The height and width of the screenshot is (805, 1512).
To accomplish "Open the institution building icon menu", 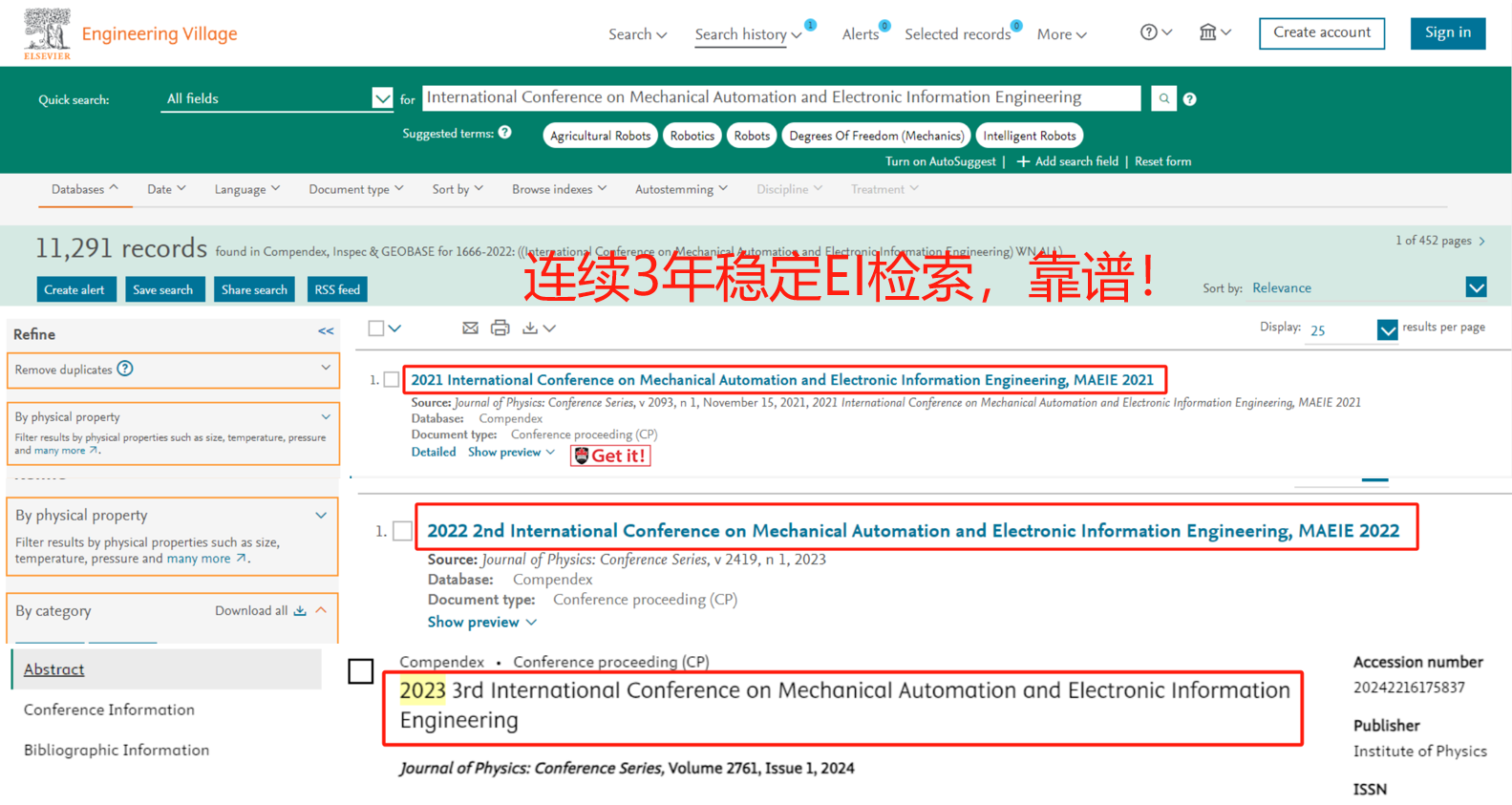I will coord(1208,32).
